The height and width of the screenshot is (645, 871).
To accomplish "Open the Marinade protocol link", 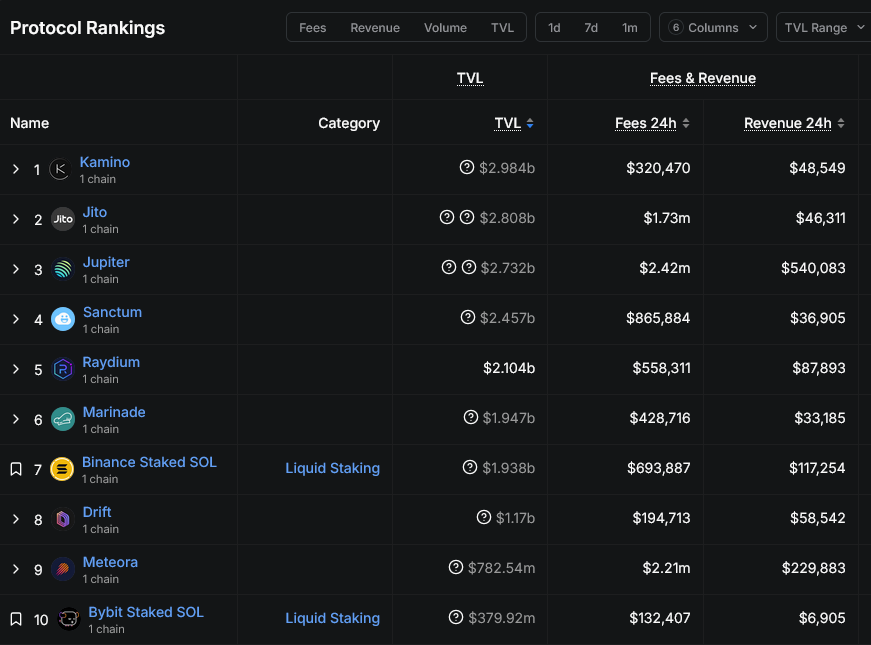I will point(114,412).
